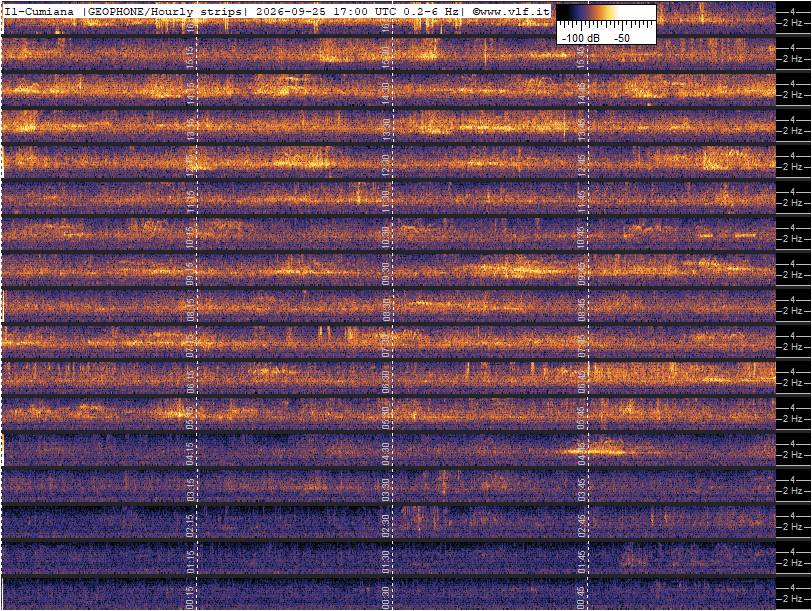Click the -100 dB legend label

[581, 38]
